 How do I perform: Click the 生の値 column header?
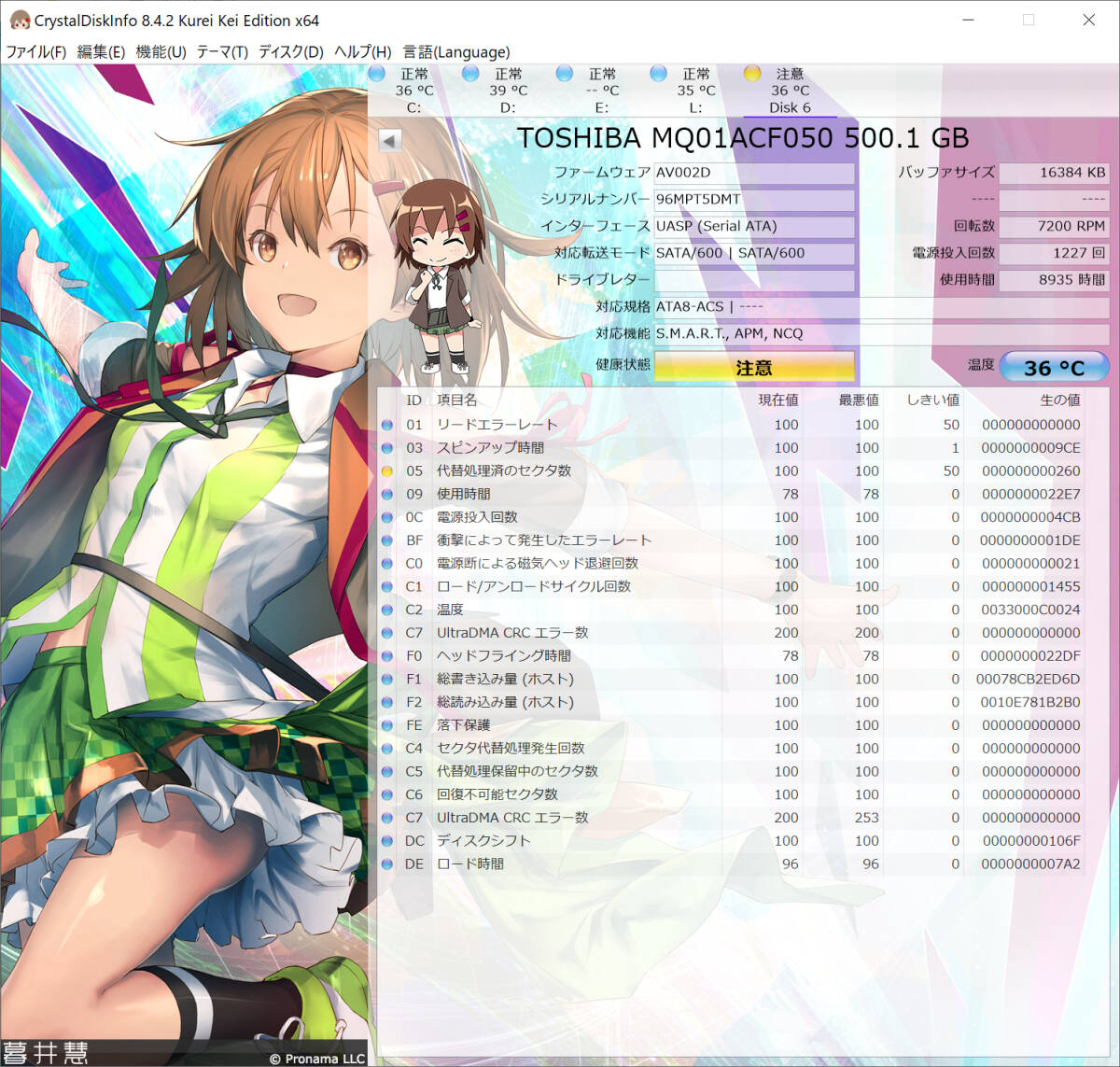[1059, 400]
